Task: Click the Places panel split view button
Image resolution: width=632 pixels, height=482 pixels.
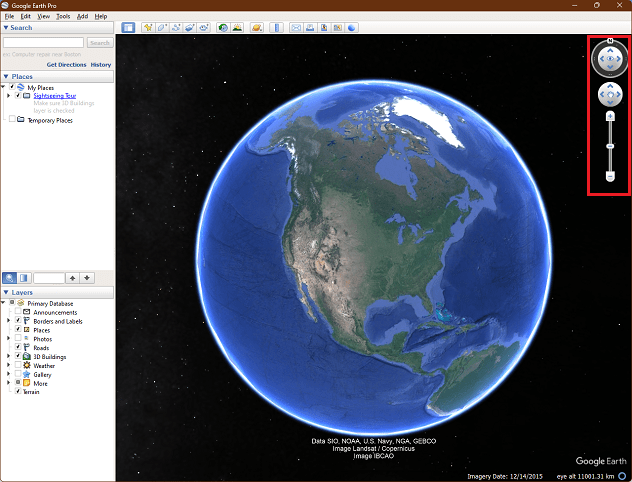Action: [24, 278]
